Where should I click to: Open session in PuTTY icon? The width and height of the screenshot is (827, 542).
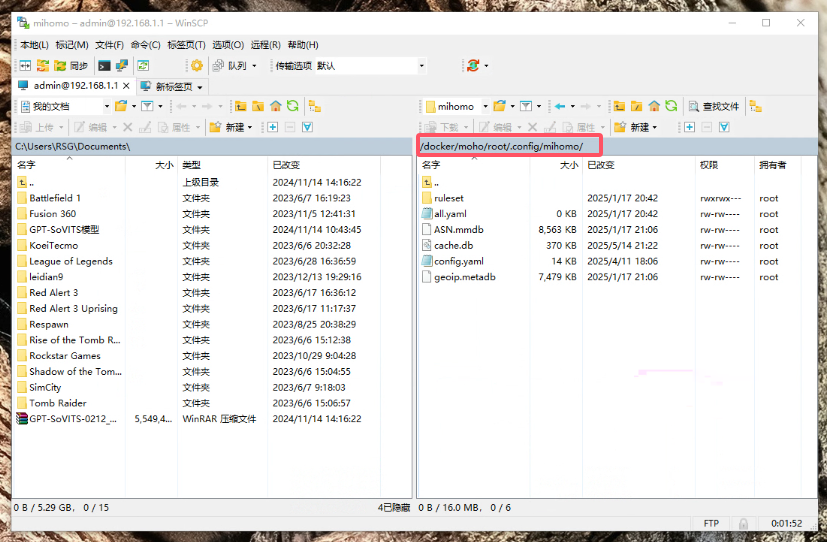point(122,65)
